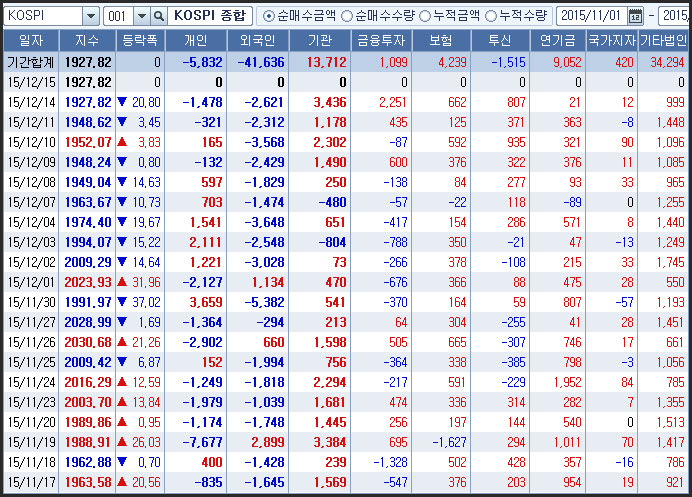Select the 순매수수량 radio button
The height and width of the screenshot is (497, 692).
click(347, 16)
